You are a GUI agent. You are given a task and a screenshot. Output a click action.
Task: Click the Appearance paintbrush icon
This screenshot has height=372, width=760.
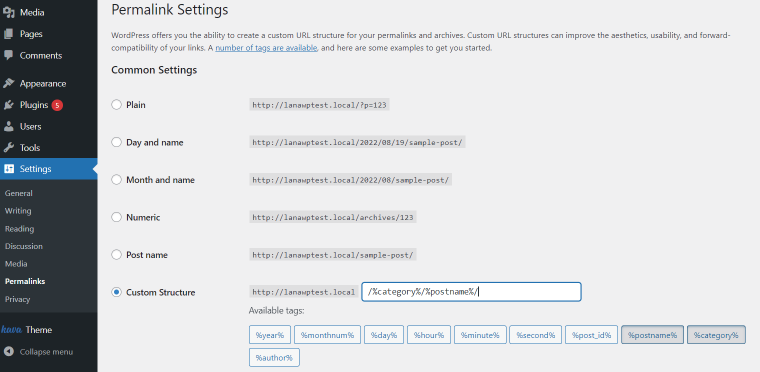pos(9,83)
